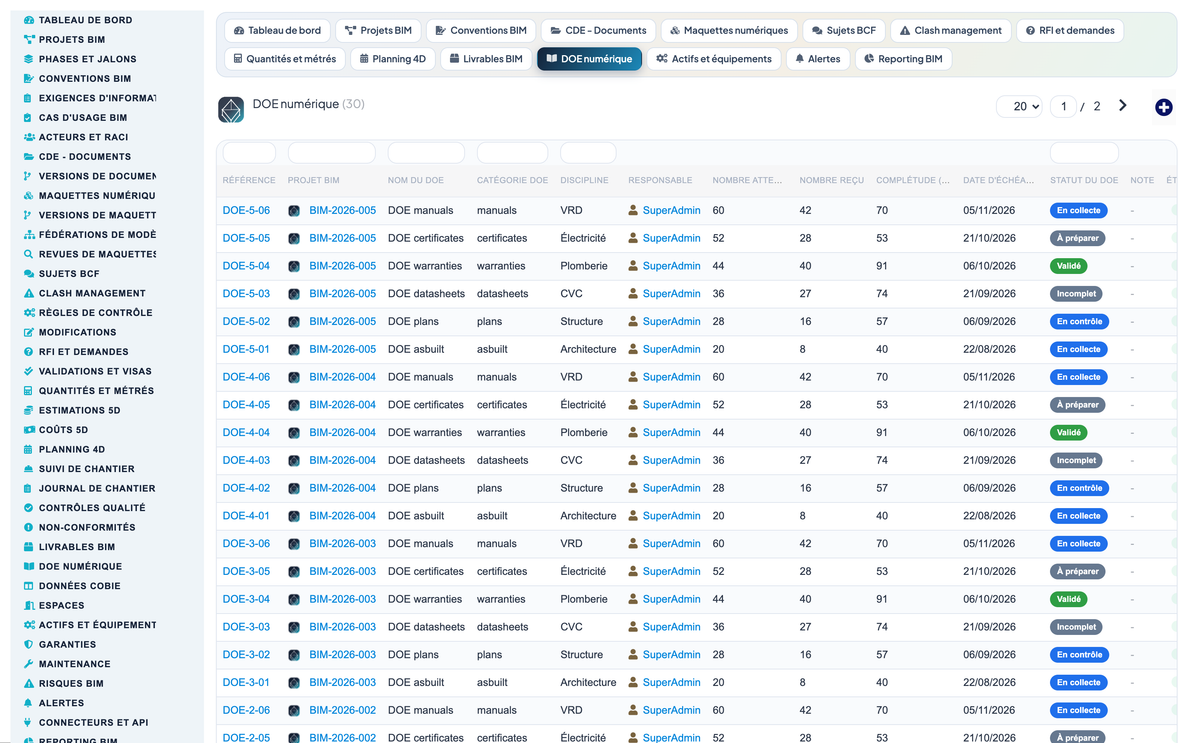1200x743 pixels.
Task: Open BIM-2026-005 link in DOE-5-04 row
Action: point(343,266)
